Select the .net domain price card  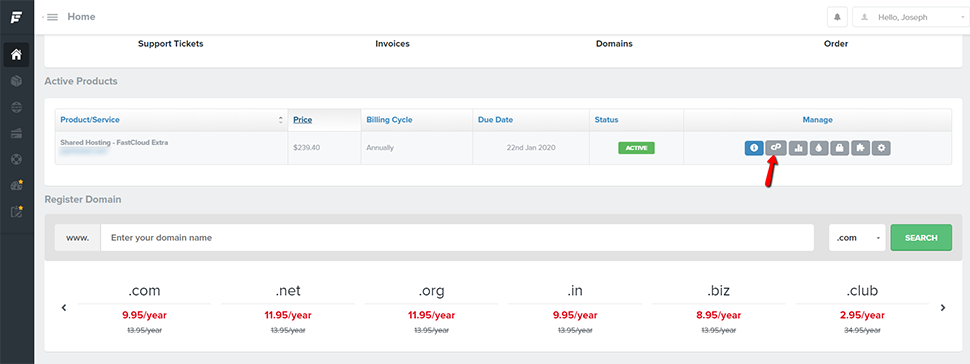coord(288,308)
